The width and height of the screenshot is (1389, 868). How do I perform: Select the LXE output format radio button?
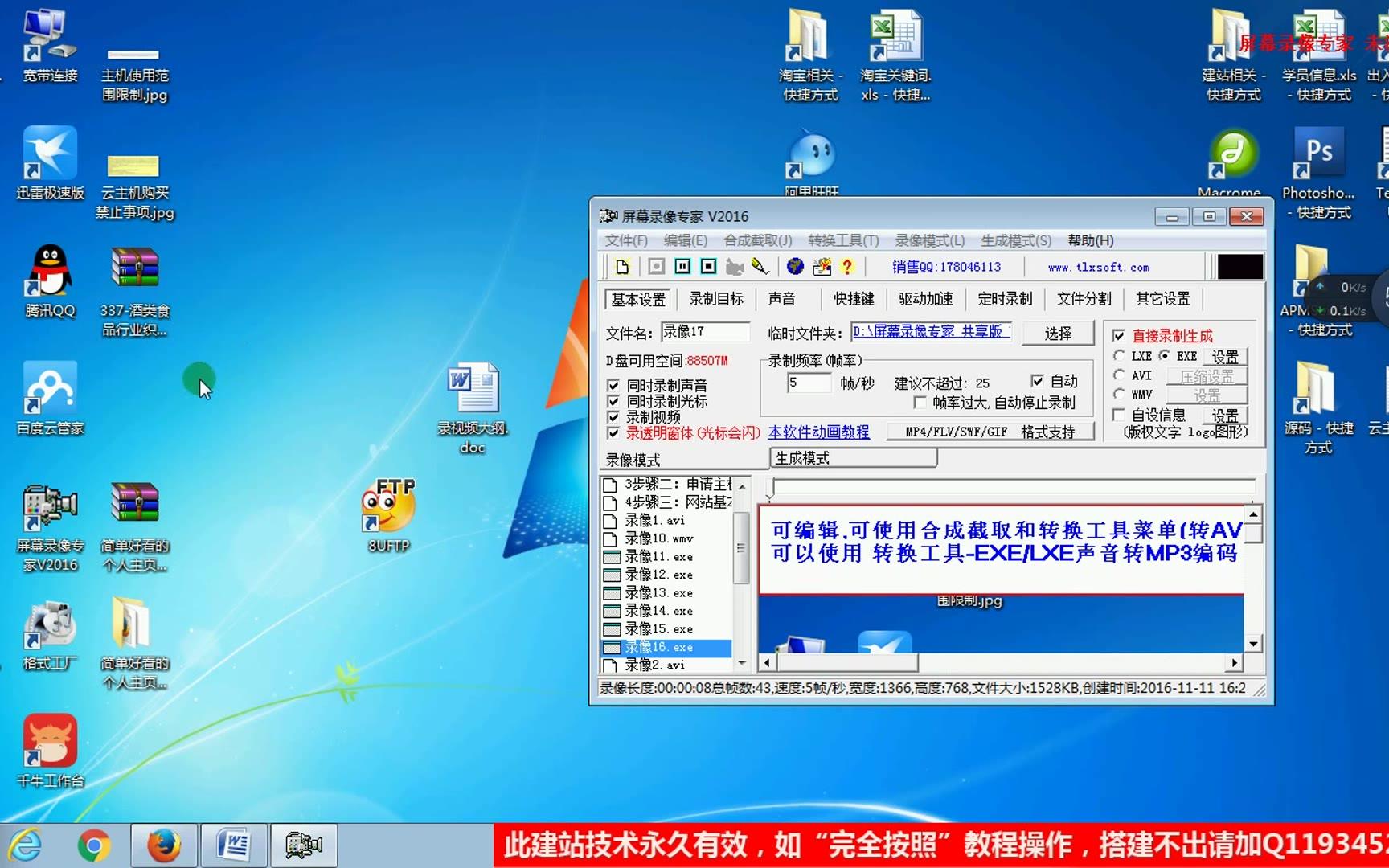click(1119, 355)
